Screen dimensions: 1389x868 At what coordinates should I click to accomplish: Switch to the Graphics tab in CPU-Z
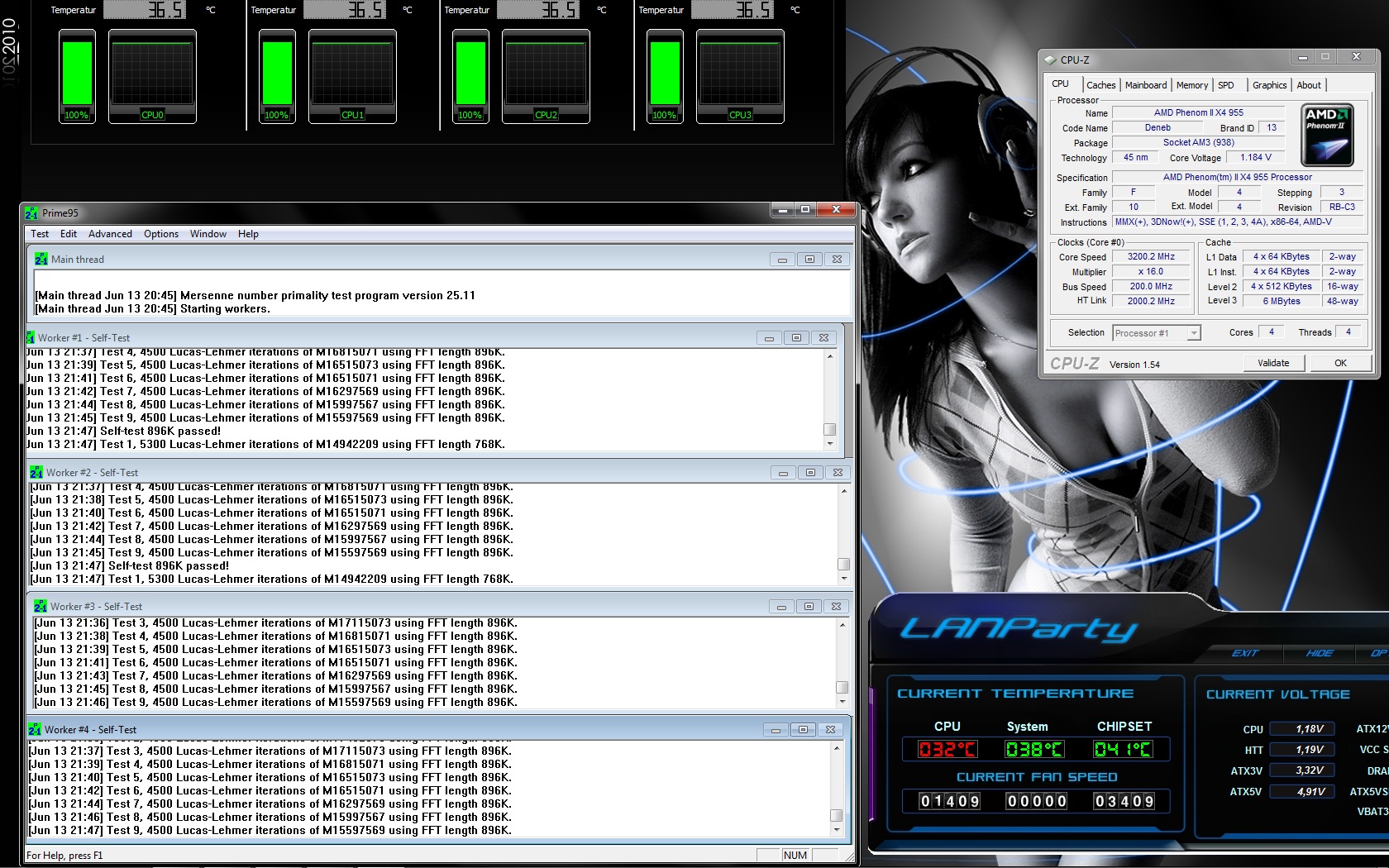click(x=1269, y=85)
